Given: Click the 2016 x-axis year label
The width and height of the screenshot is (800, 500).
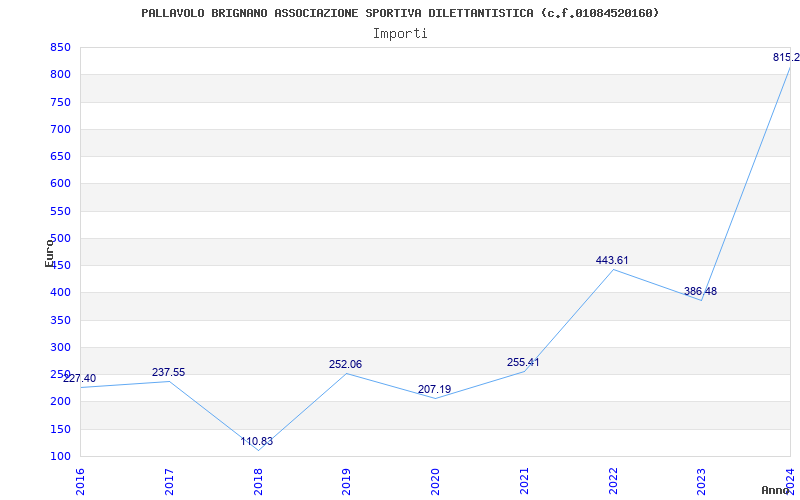Looking at the screenshot, I should pos(80,480).
